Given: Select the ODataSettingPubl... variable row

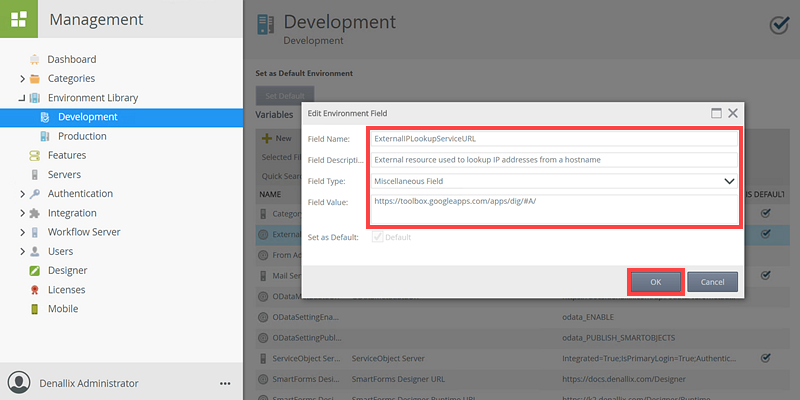Looking at the screenshot, I should (x=520, y=338).
